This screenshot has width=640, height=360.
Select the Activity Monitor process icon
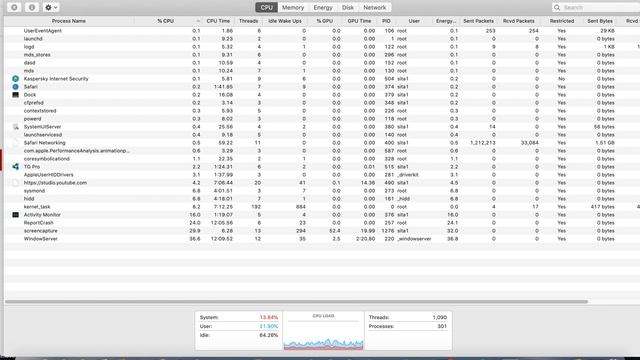(x=16, y=215)
